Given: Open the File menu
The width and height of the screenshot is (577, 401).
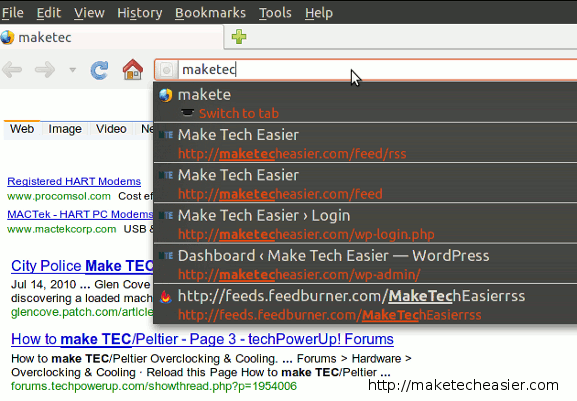Looking at the screenshot, I should (x=13, y=13).
